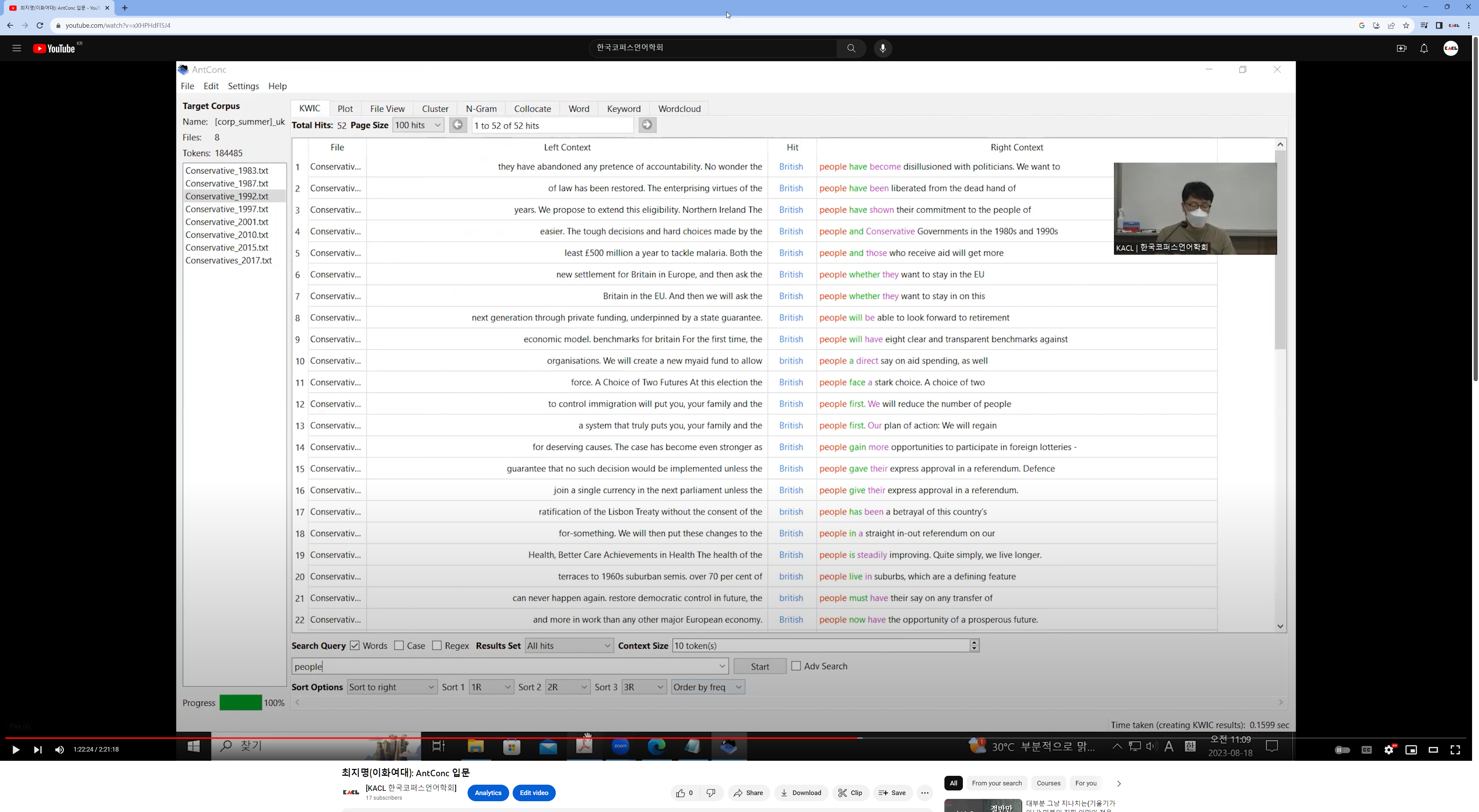This screenshot has height=812, width=1479.
Task: Switch to theater mode
Action: coord(1433,750)
